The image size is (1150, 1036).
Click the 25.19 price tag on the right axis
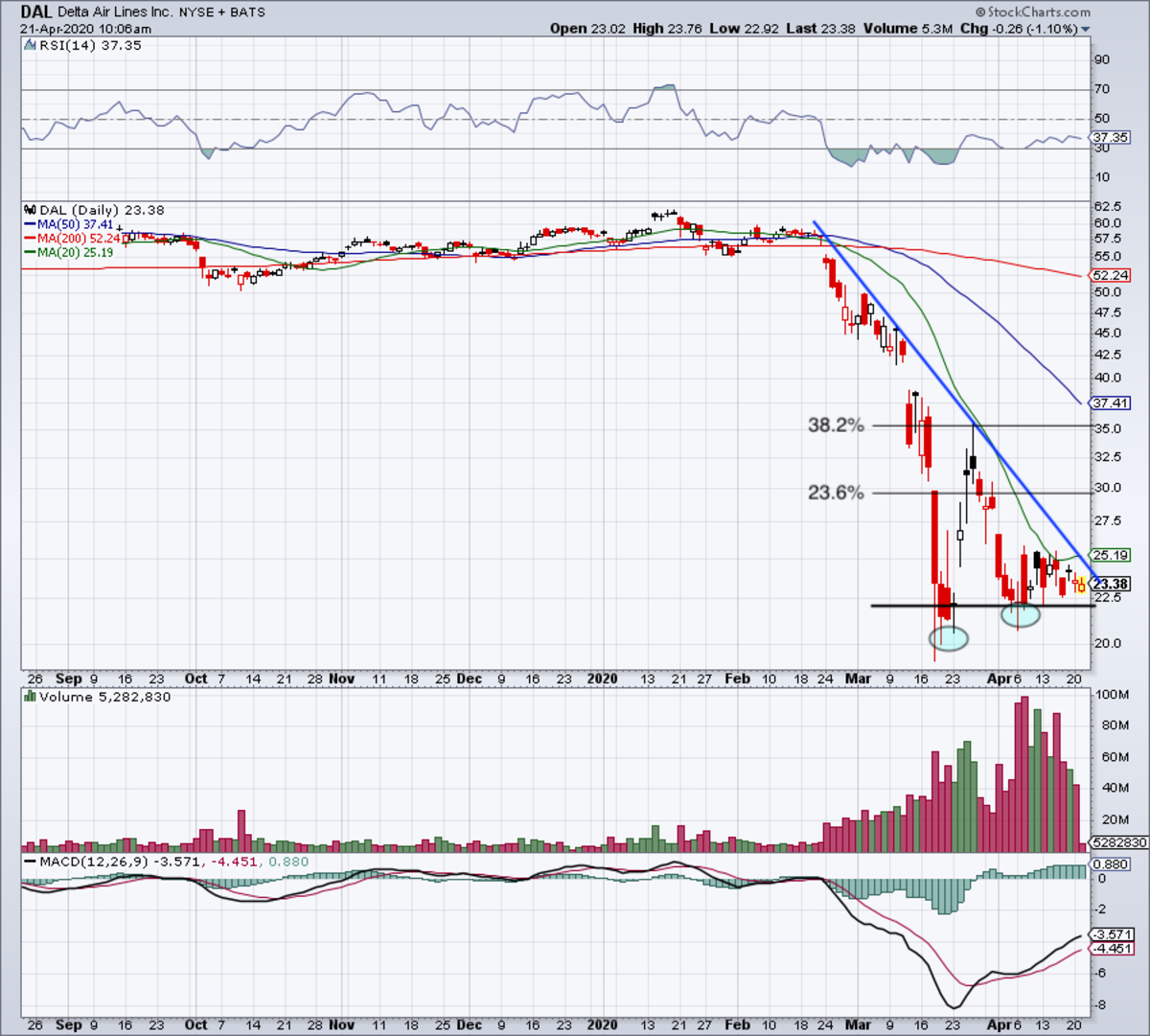click(x=1110, y=555)
